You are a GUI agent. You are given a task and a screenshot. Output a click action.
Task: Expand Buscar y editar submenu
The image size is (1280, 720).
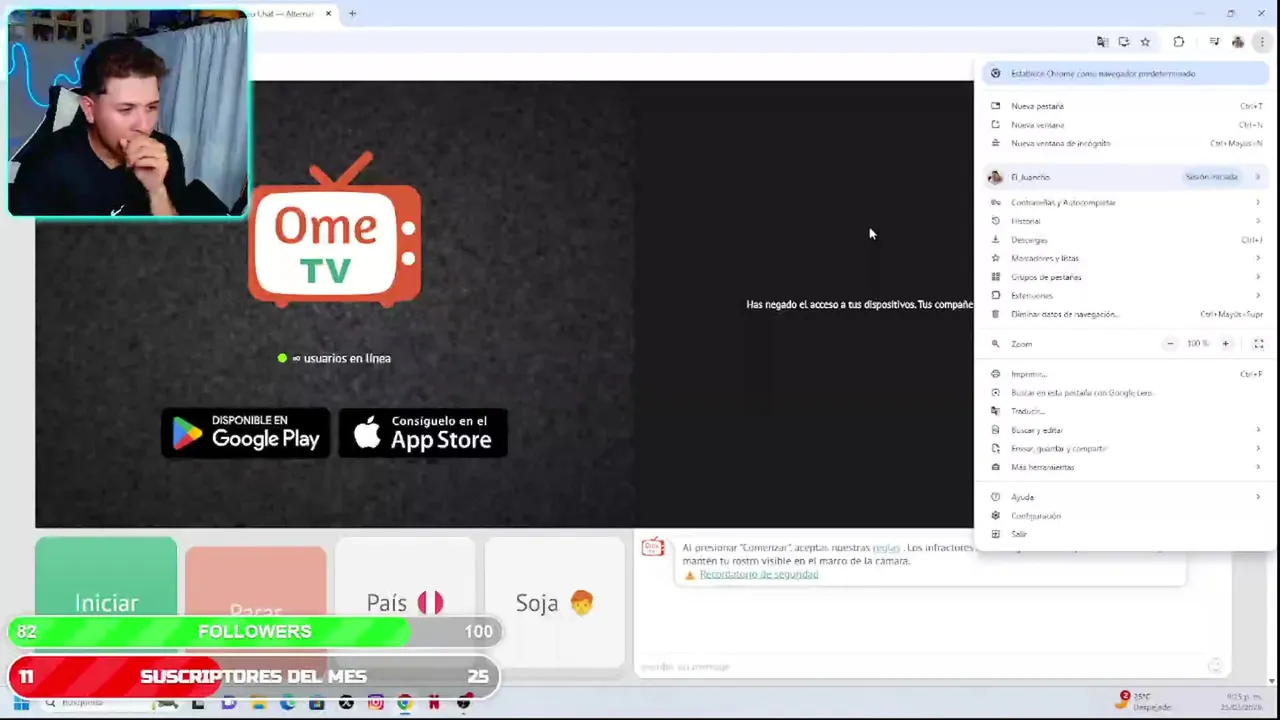click(1126, 430)
